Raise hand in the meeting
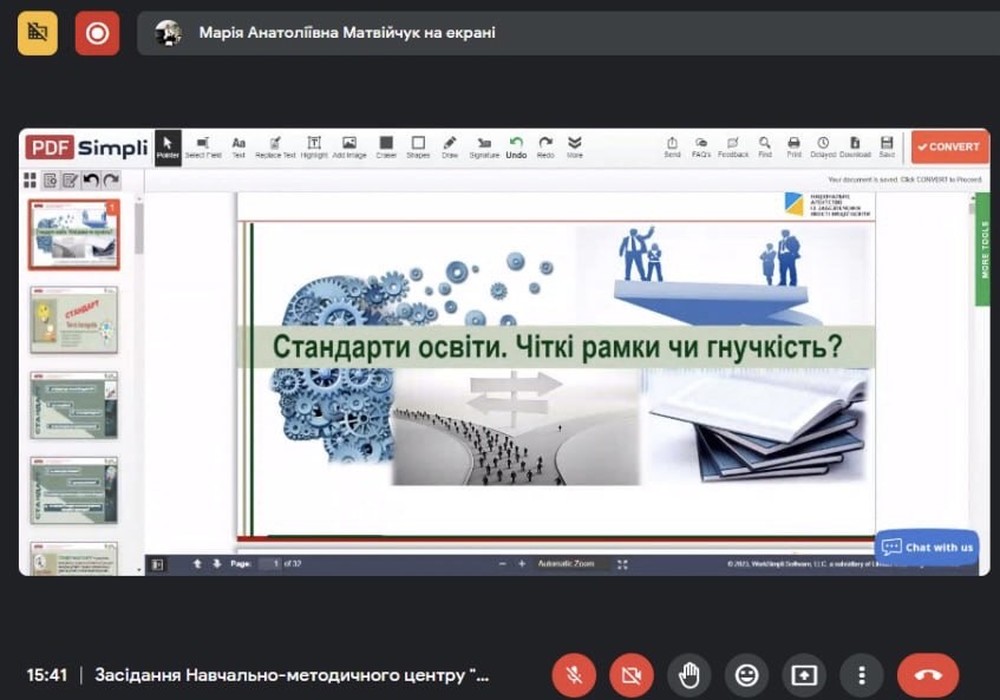The image size is (1000, 700). point(688,676)
